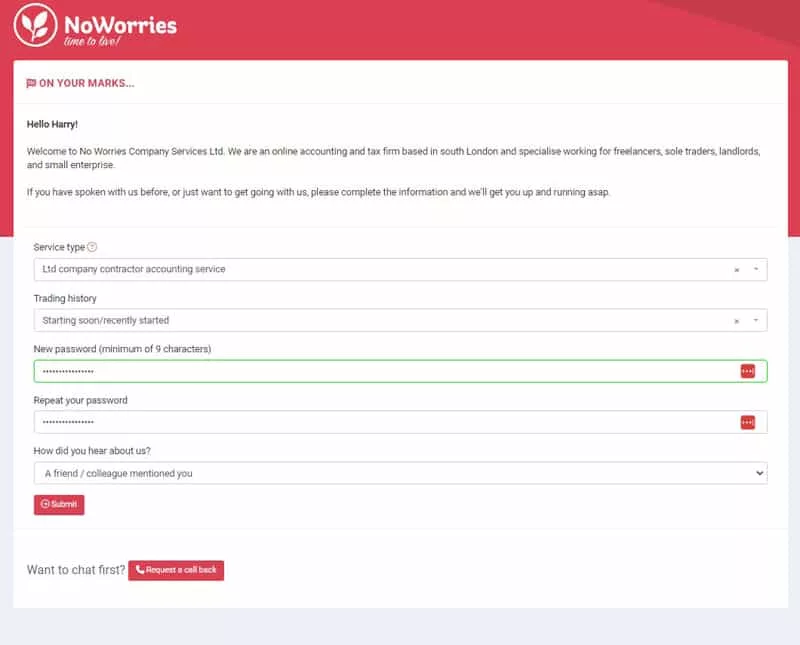This screenshot has width=800, height=645.
Task: Click 'Ltd company contractor accounting service' selection
Action: pos(134,269)
